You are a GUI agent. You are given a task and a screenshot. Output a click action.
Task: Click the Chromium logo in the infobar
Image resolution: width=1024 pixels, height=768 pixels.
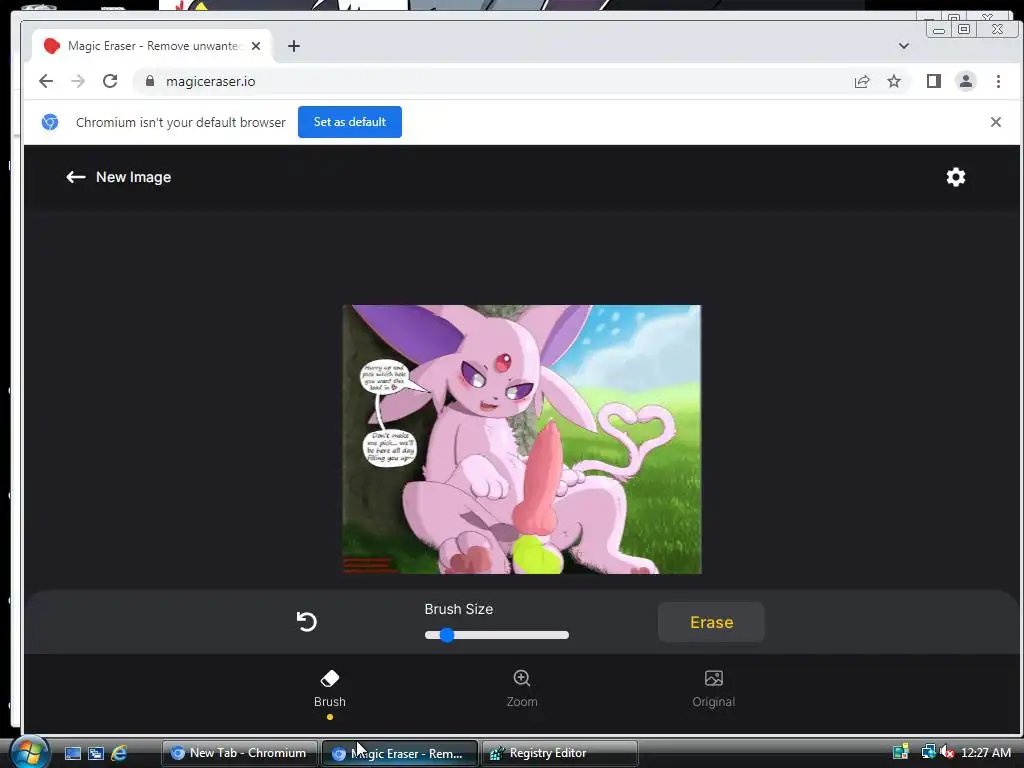(x=50, y=122)
